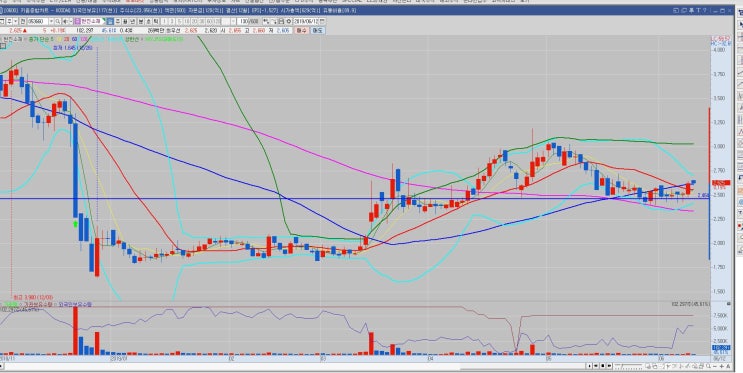This screenshot has width=743, height=373.
Task: Click the 매도 sell button
Action: 317,31
